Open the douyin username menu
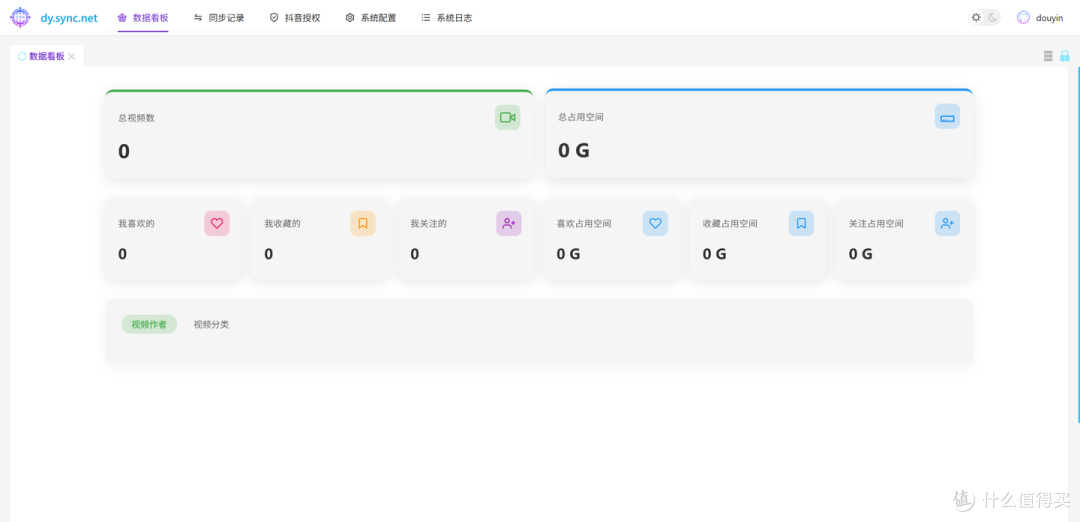Screen dimensions: 1080x522 point(1049,18)
